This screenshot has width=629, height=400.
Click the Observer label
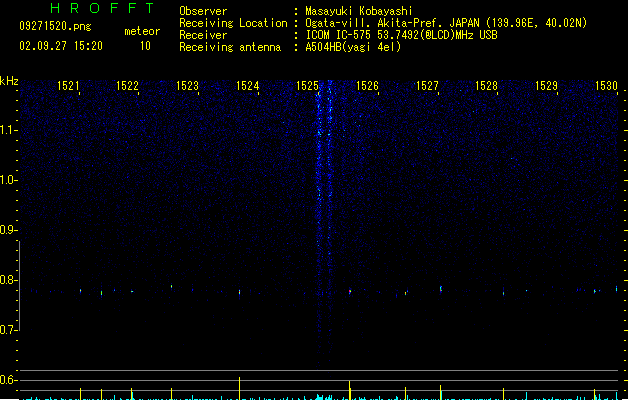pos(203,11)
